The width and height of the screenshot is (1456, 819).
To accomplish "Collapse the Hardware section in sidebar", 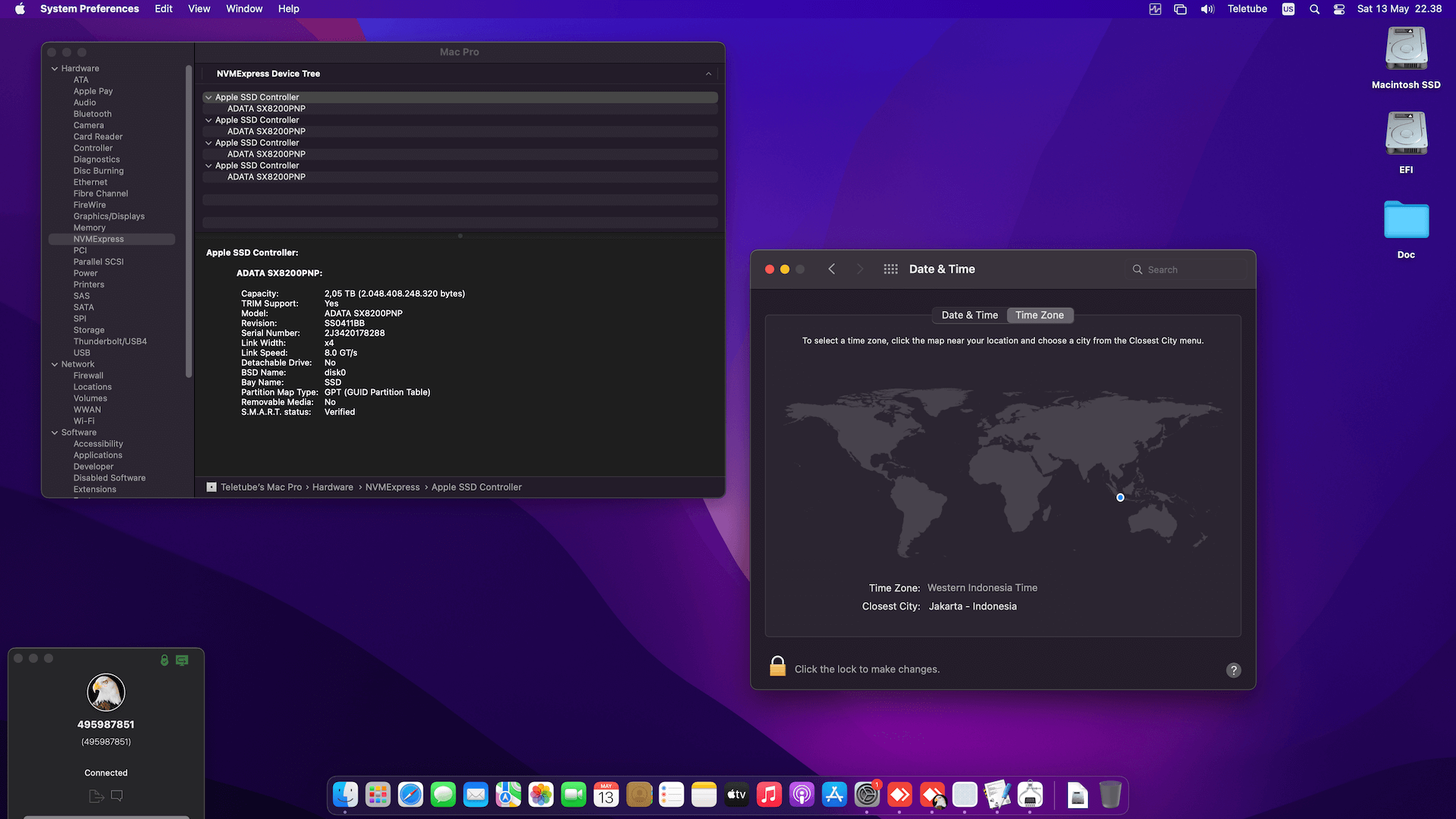I will click(55, 68).
